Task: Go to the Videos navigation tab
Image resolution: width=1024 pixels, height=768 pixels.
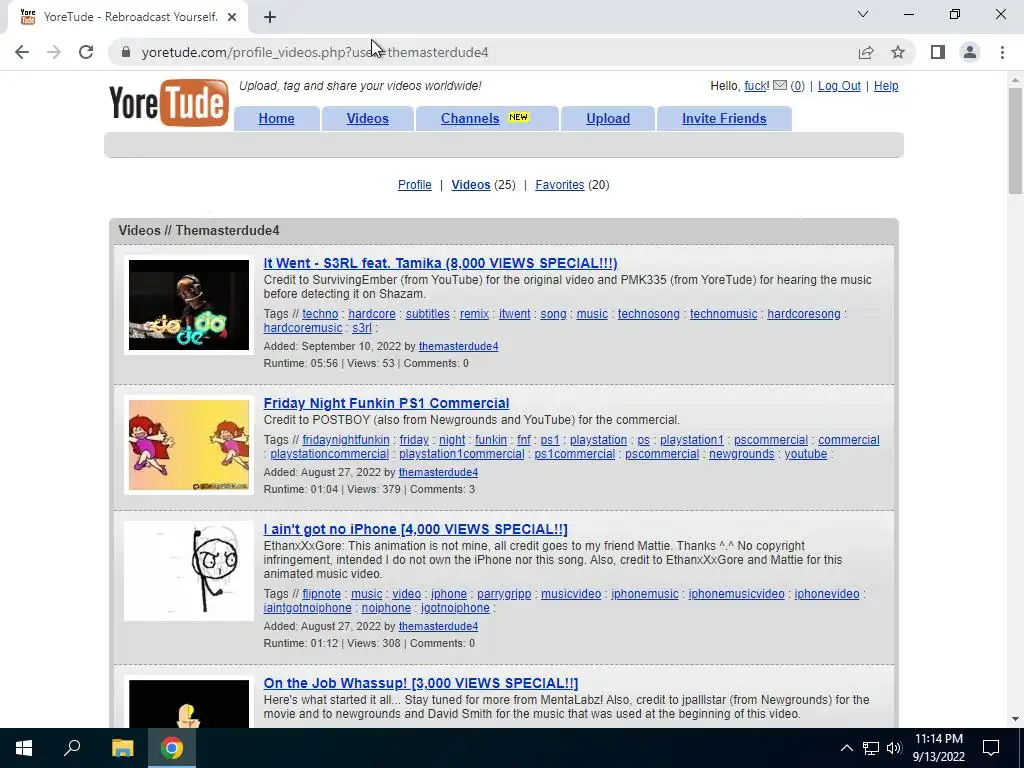Action: [x=368, y=118]
